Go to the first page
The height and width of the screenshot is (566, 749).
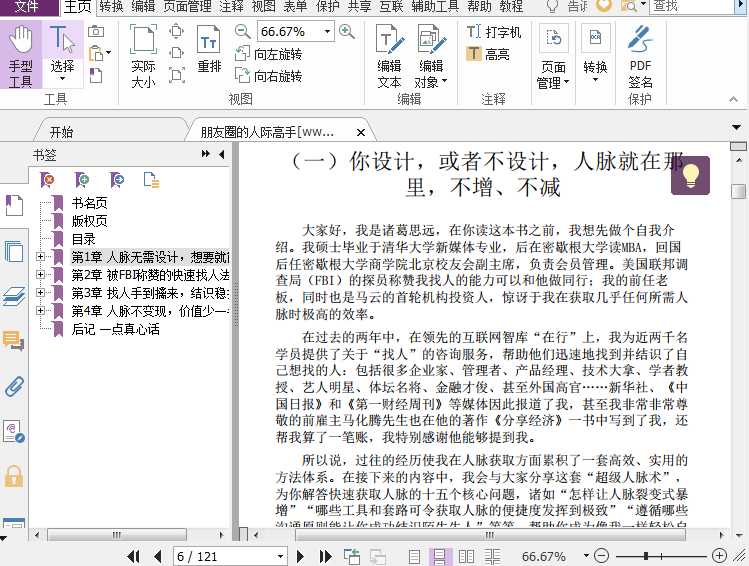point(133,556)
